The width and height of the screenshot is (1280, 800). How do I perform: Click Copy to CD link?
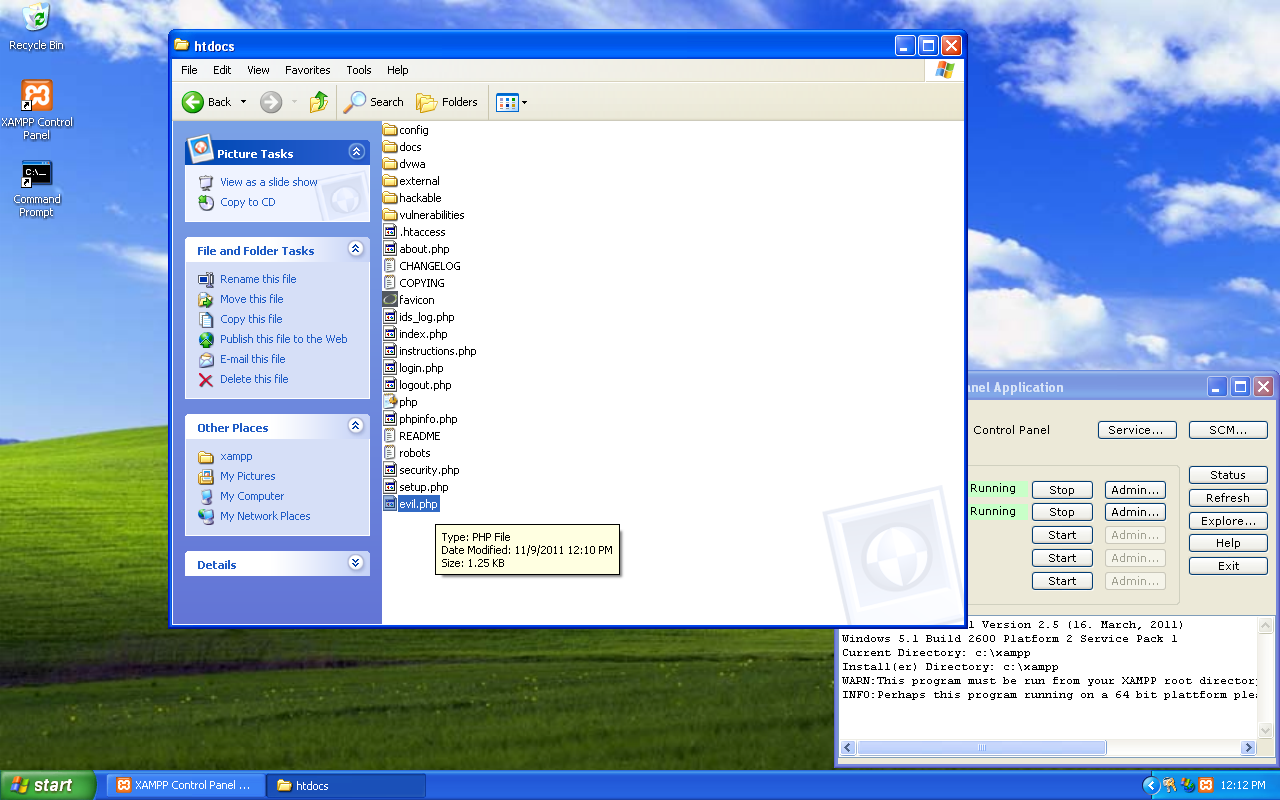point(247,202)
